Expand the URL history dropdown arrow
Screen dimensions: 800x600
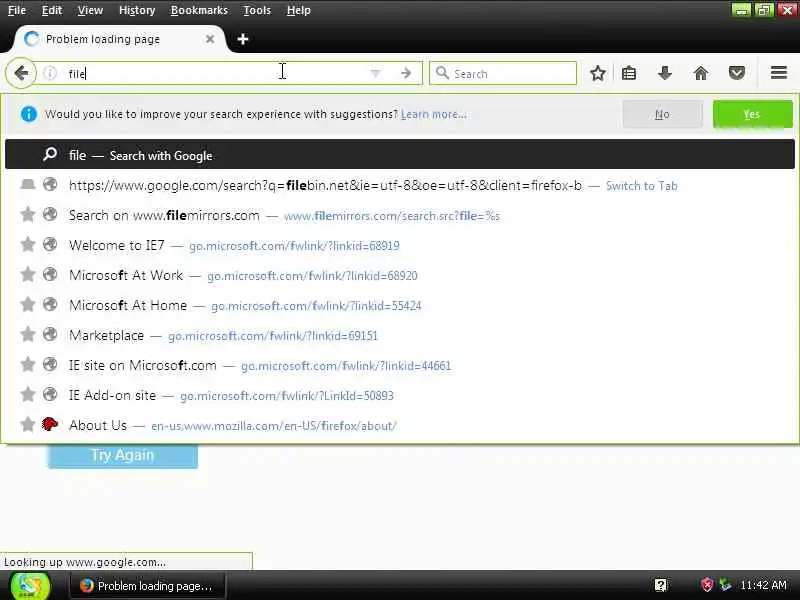click(376, 73)
